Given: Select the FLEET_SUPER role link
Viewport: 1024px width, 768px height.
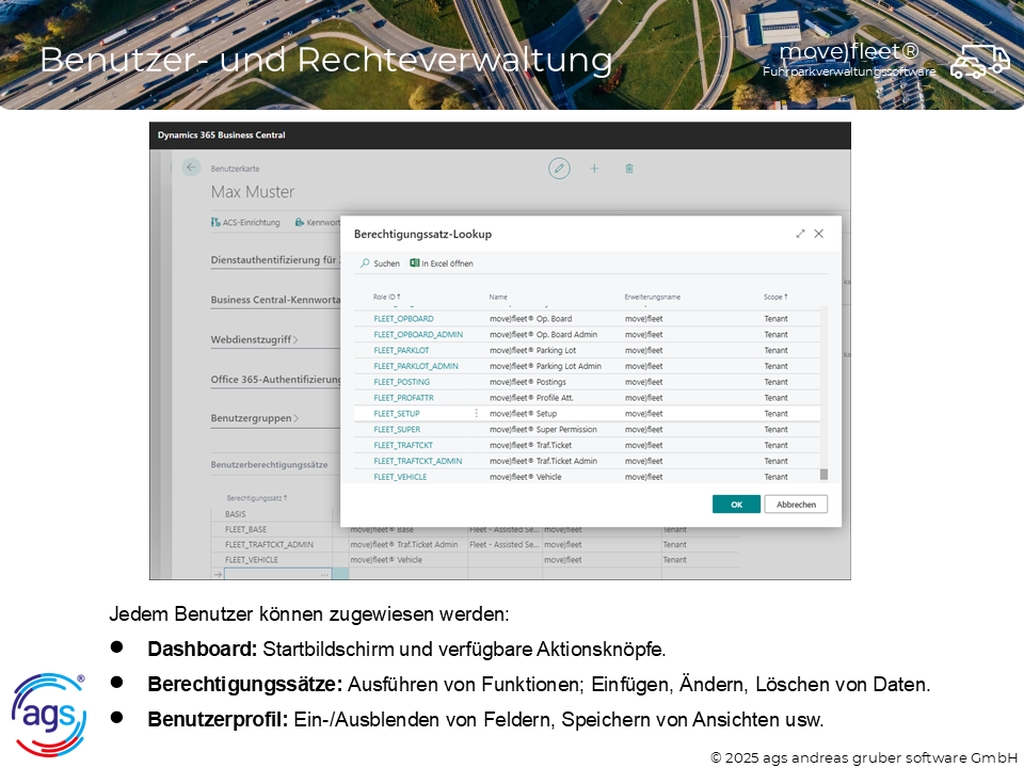Looking at the screenshot, I should click(x=397, y=429).
